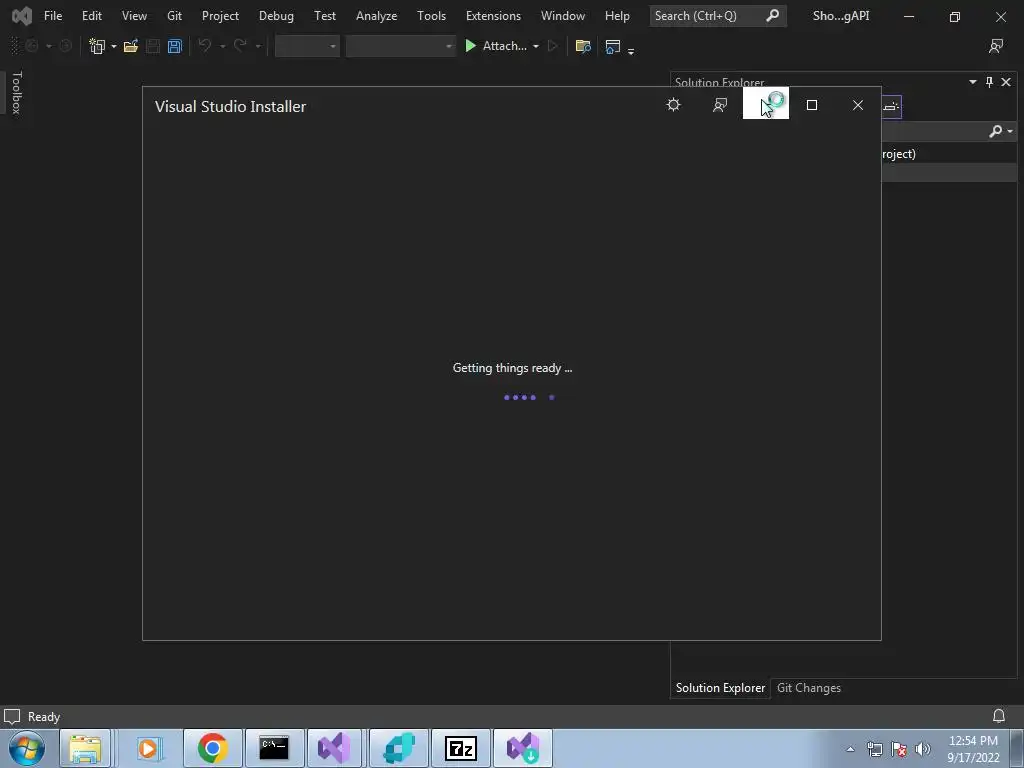Open Windows Media Player from taskbar
The height and width of the screenshot is (768, 1024).
coord(148,748)
